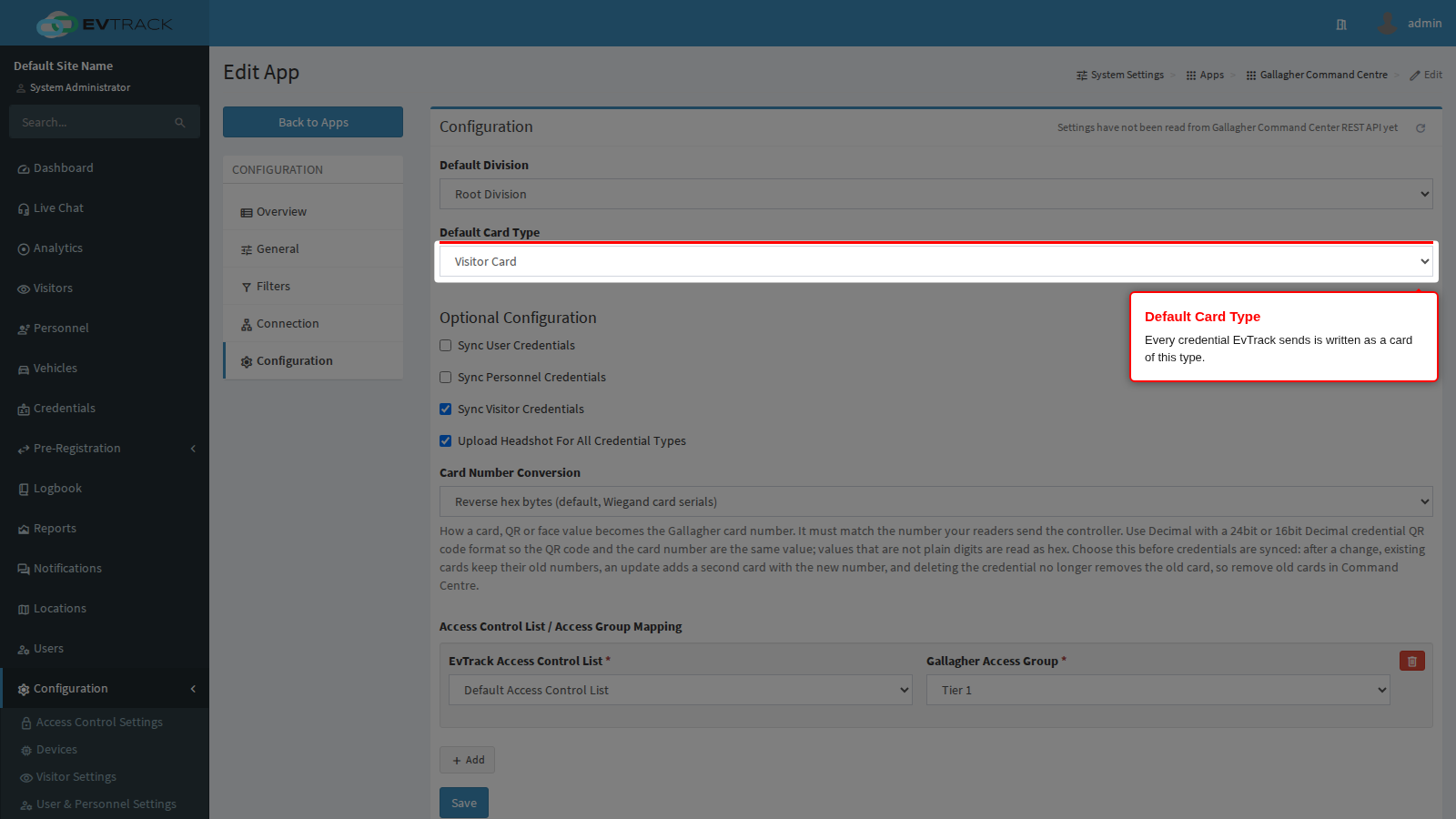Expand Pre-Registration menu
The width and height of the screenshot is (1456, 819).
pyautogui.click(x=105, y=449)
